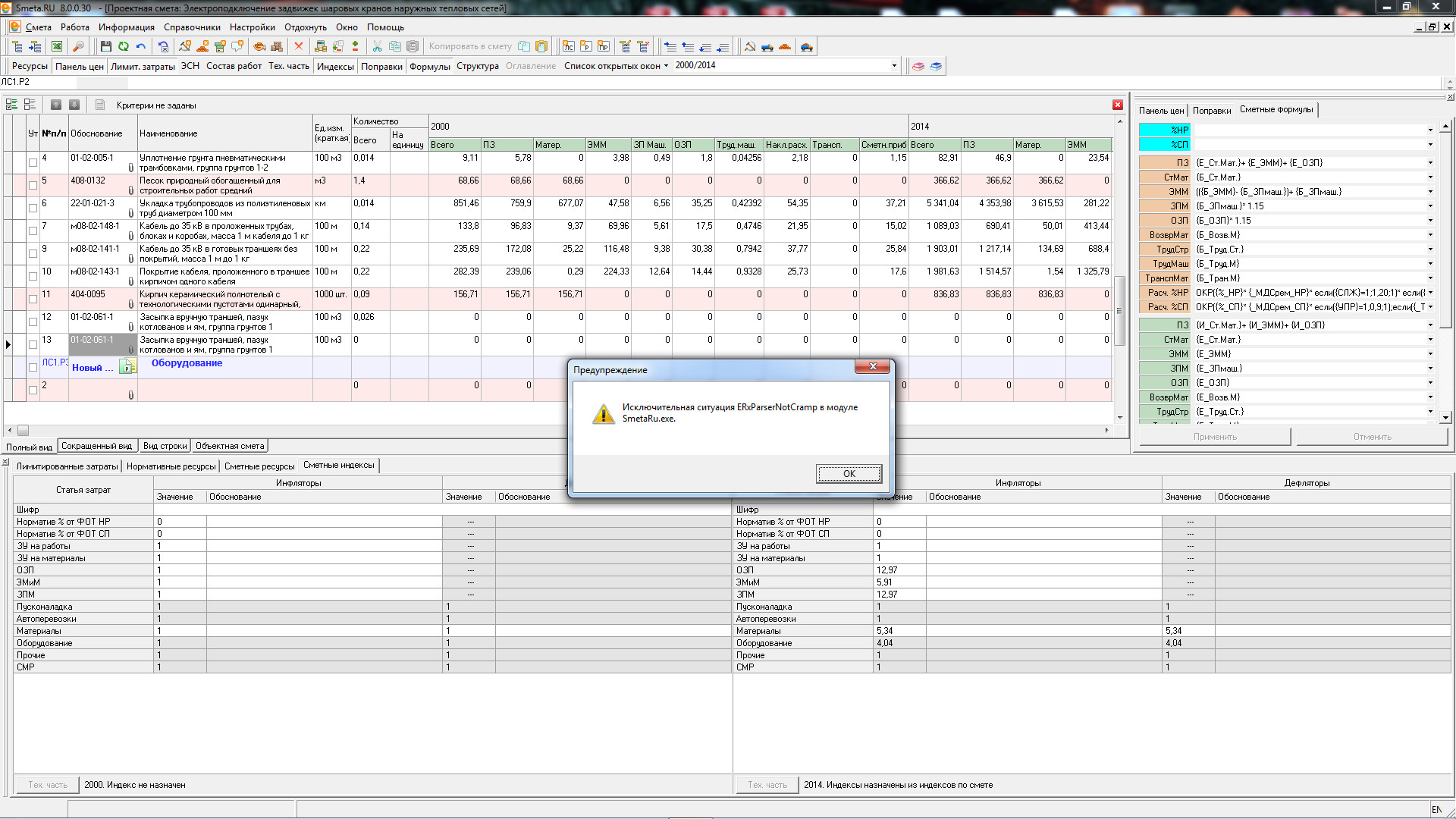
Task: Toggle checkbox for row 9
Action: click(33, 253)
